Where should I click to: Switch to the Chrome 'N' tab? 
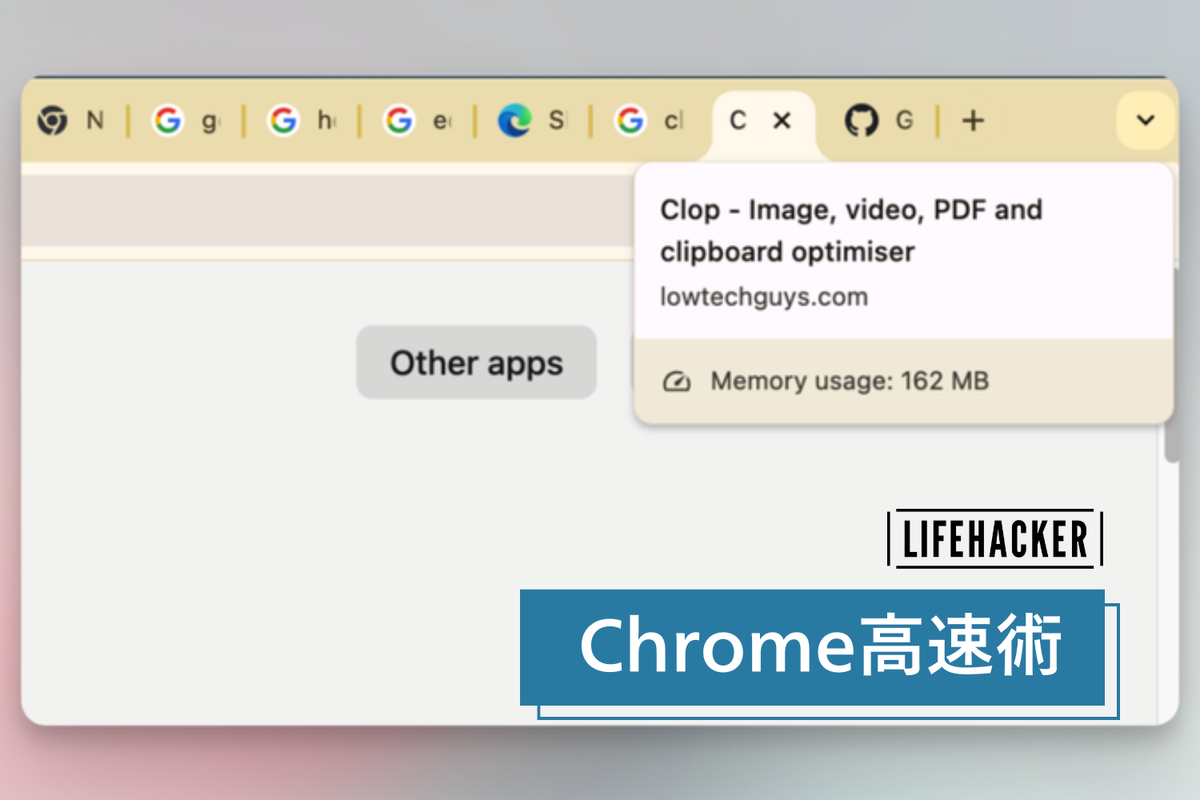(70, 121)
